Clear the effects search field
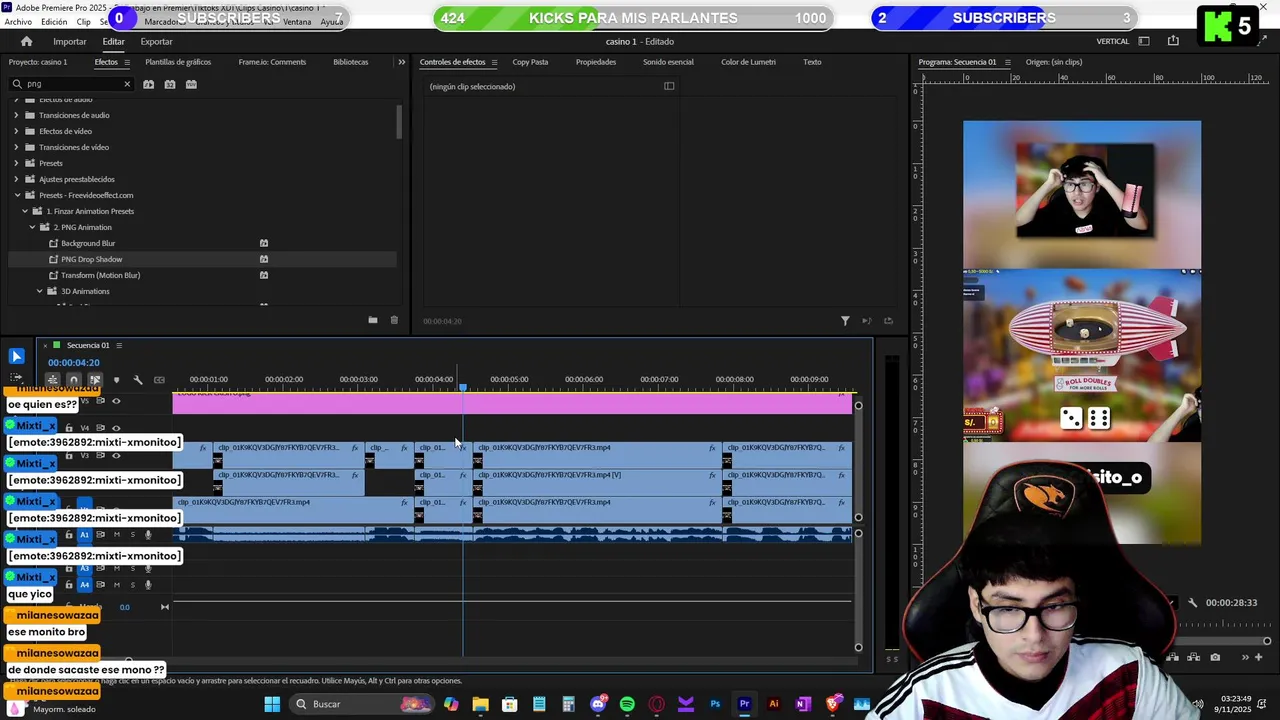The height and width of the screenshot is (720, 1280). tap(127, 84)
